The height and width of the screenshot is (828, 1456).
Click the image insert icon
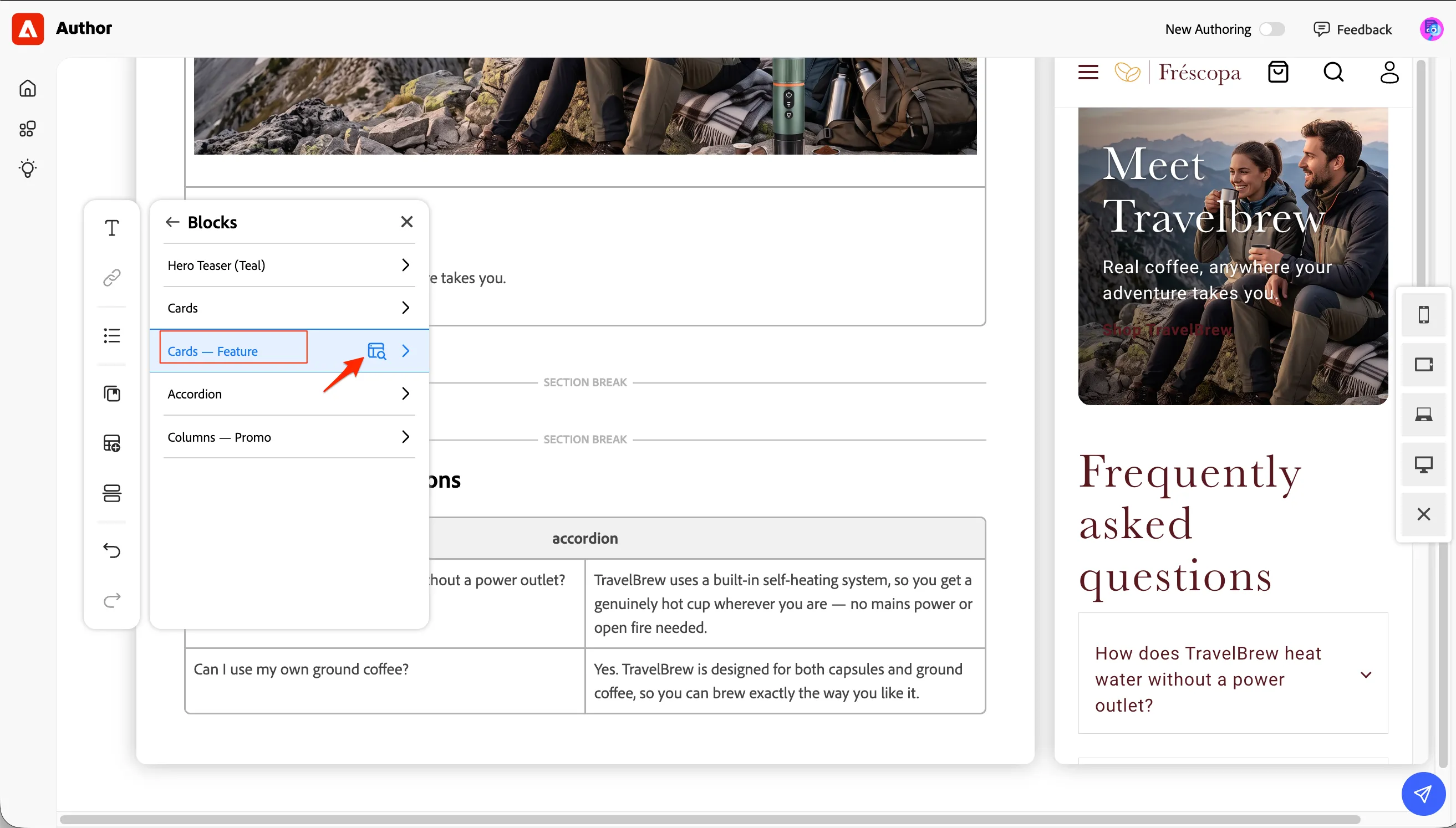pos(111,393)
